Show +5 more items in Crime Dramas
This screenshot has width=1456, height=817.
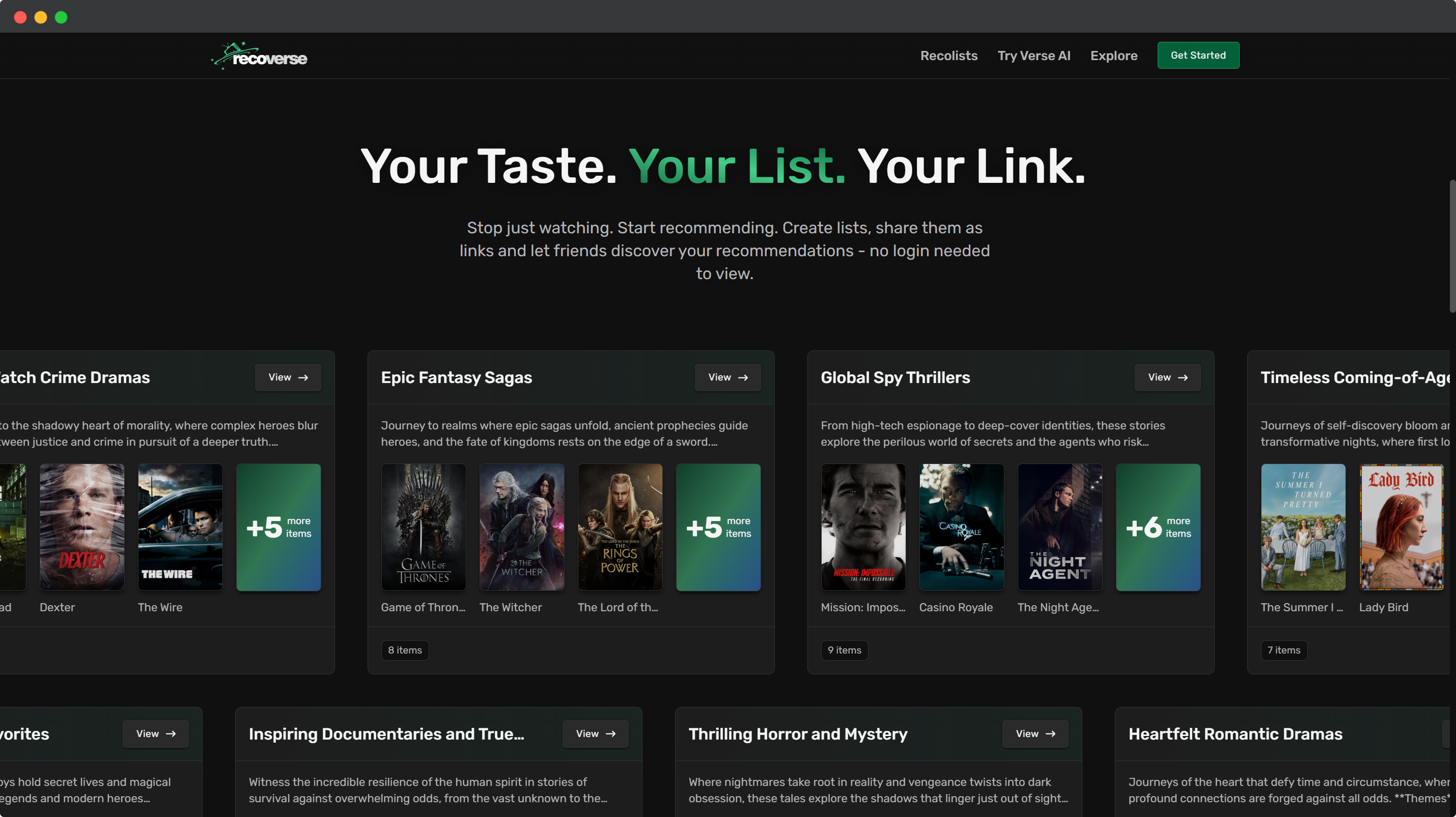click(x=278, y=527)
